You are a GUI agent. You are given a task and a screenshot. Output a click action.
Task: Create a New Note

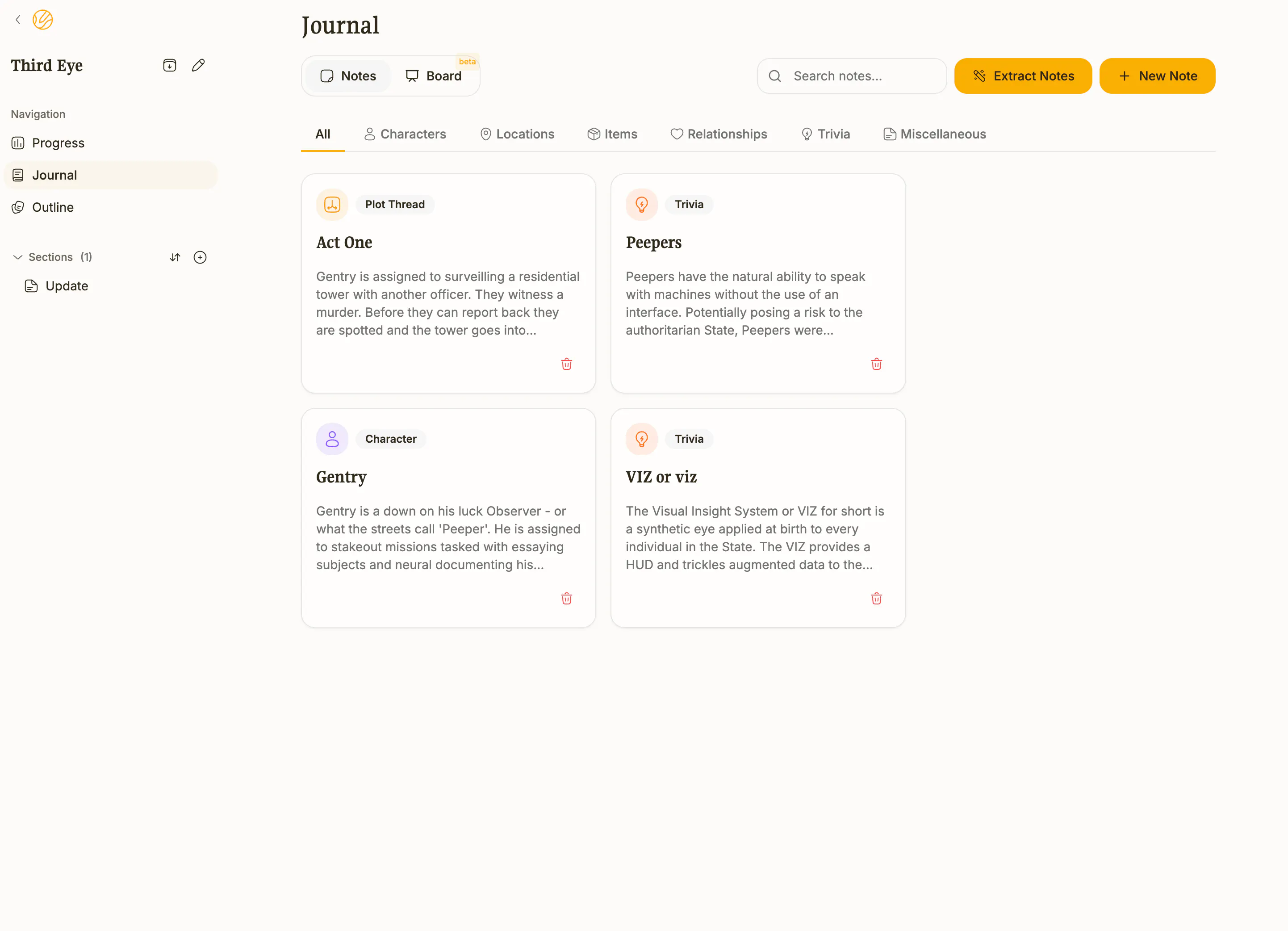pyautogui.click(x=1158, y=76)
